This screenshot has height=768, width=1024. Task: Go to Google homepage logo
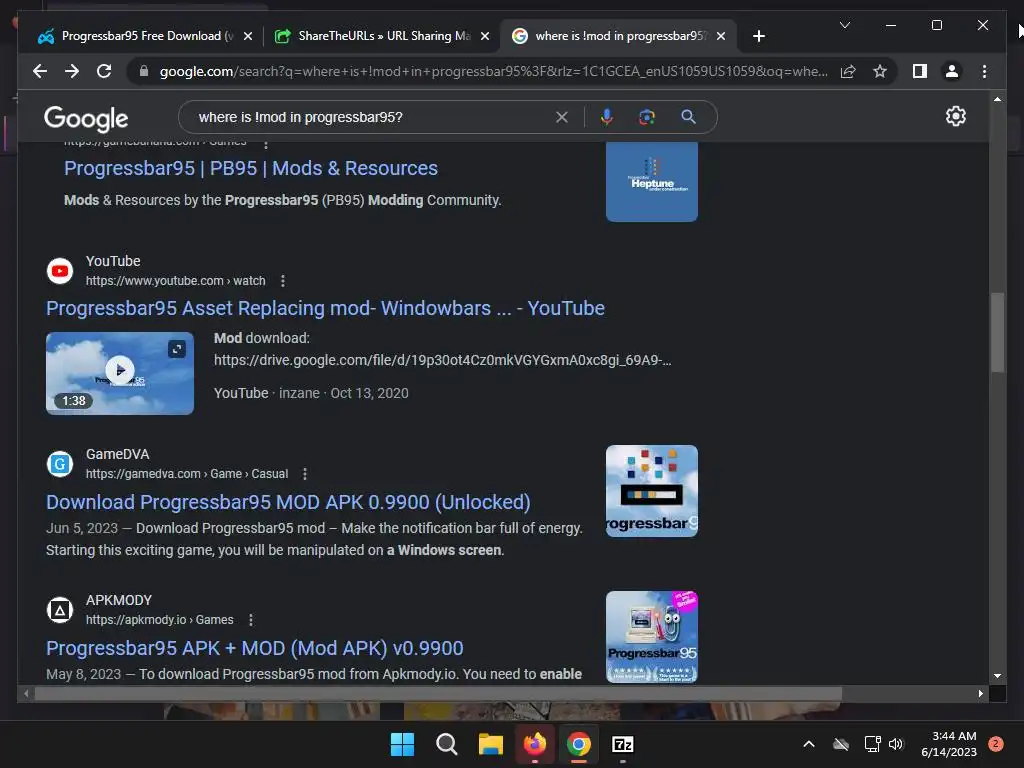[x=86, y=118]
